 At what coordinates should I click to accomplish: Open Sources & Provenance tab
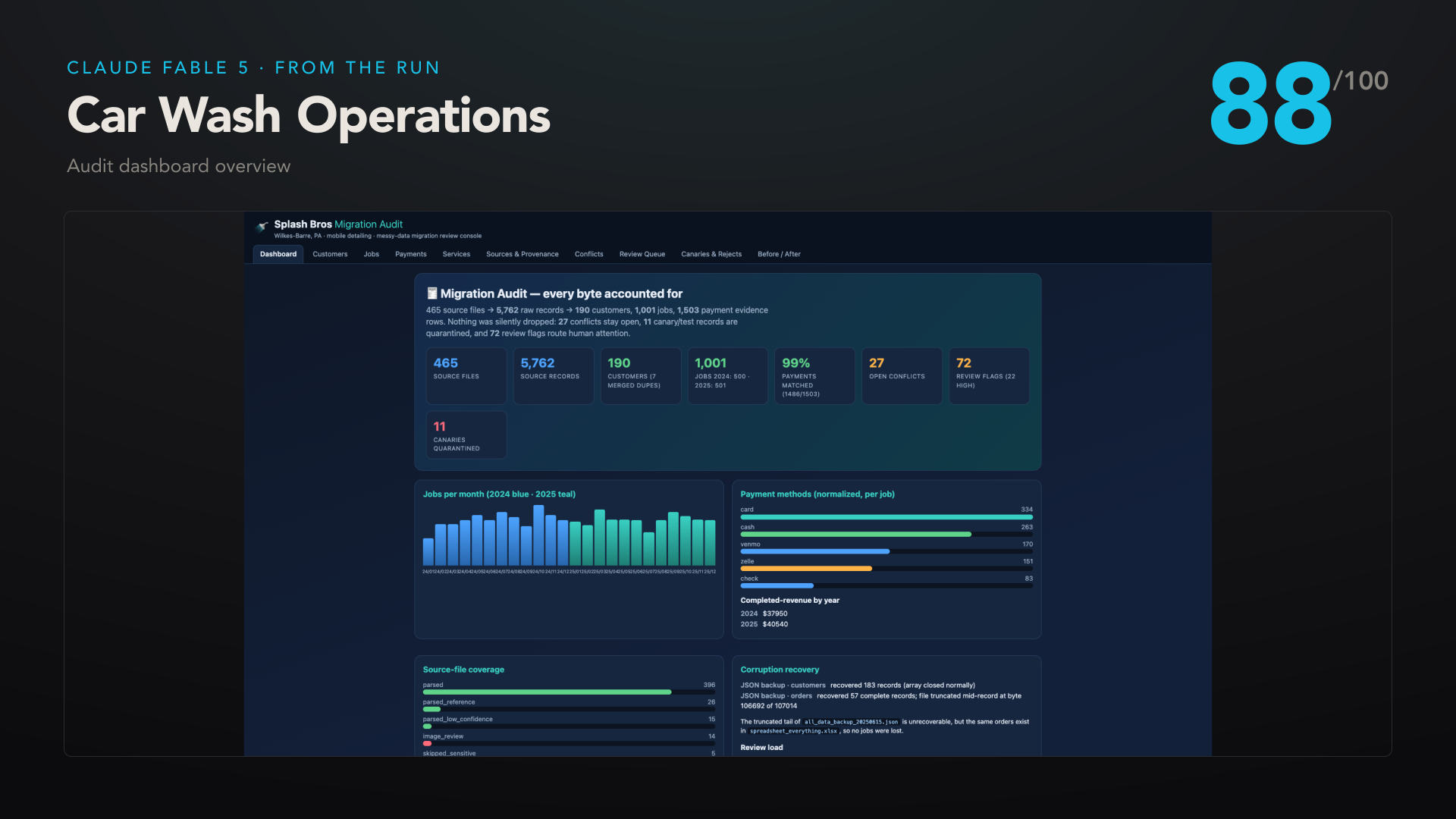tap(522, 254)
